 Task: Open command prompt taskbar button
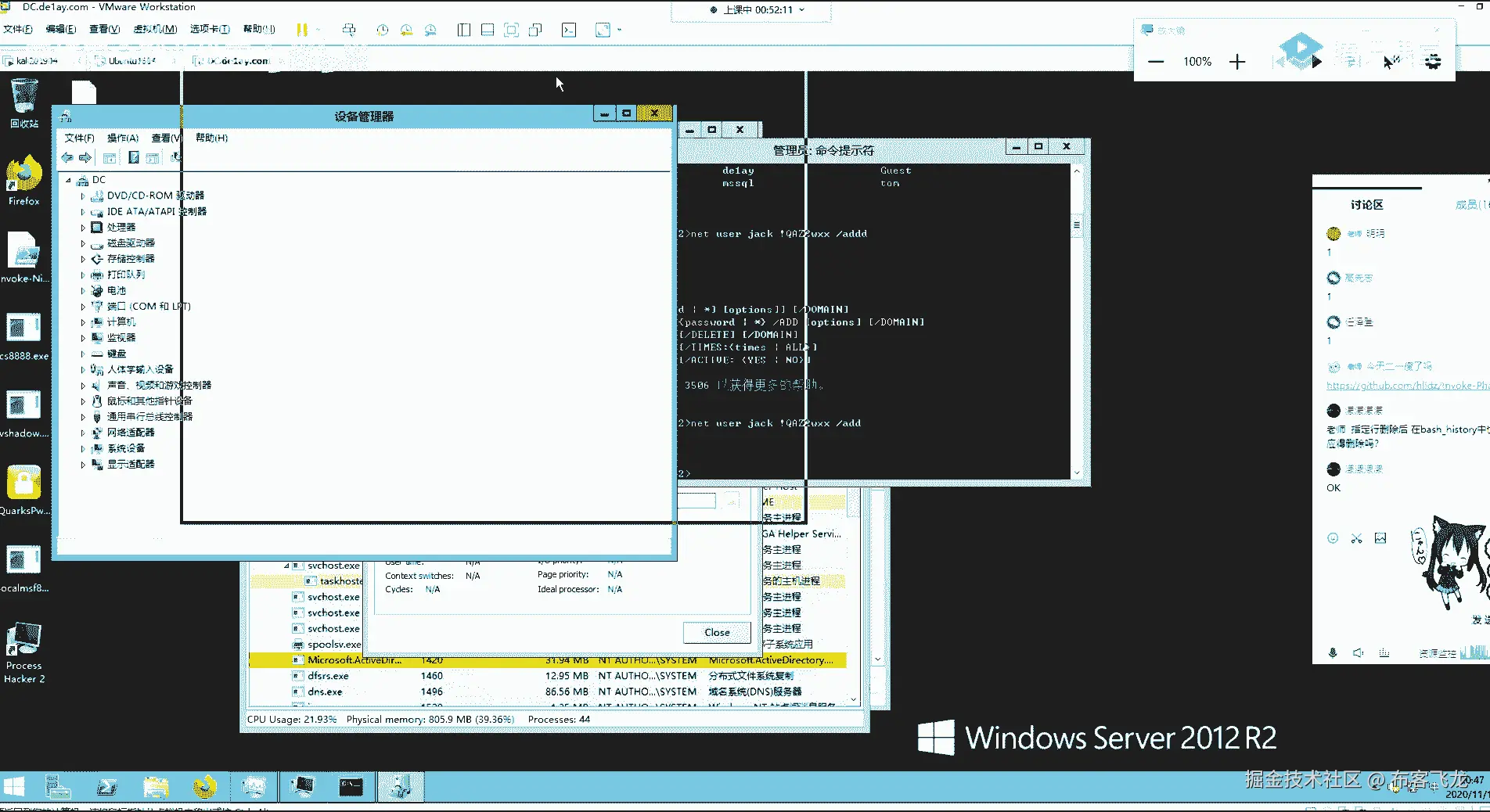coord(351,786)
